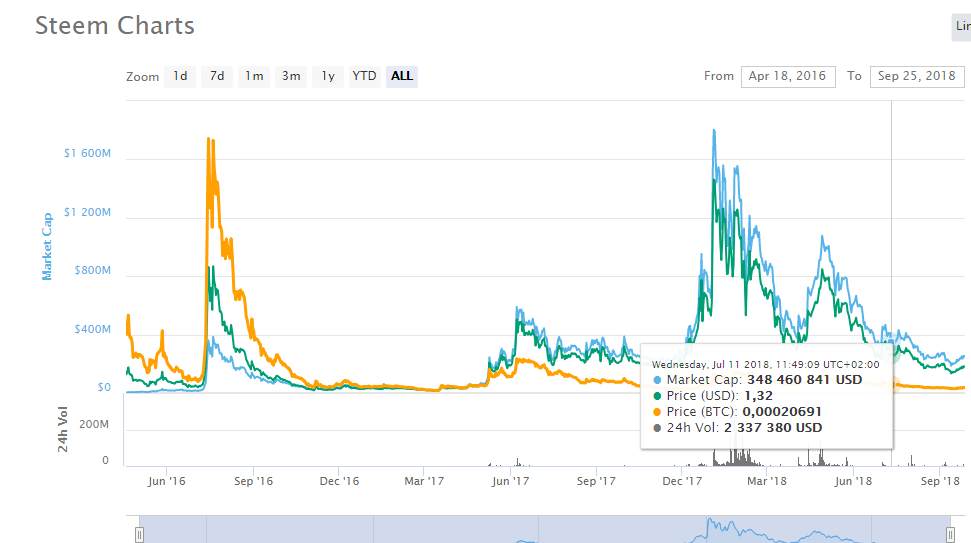Select the YTD zoom range
The image size is (971, 543).
pyautogui.click(x=365, y=76)
